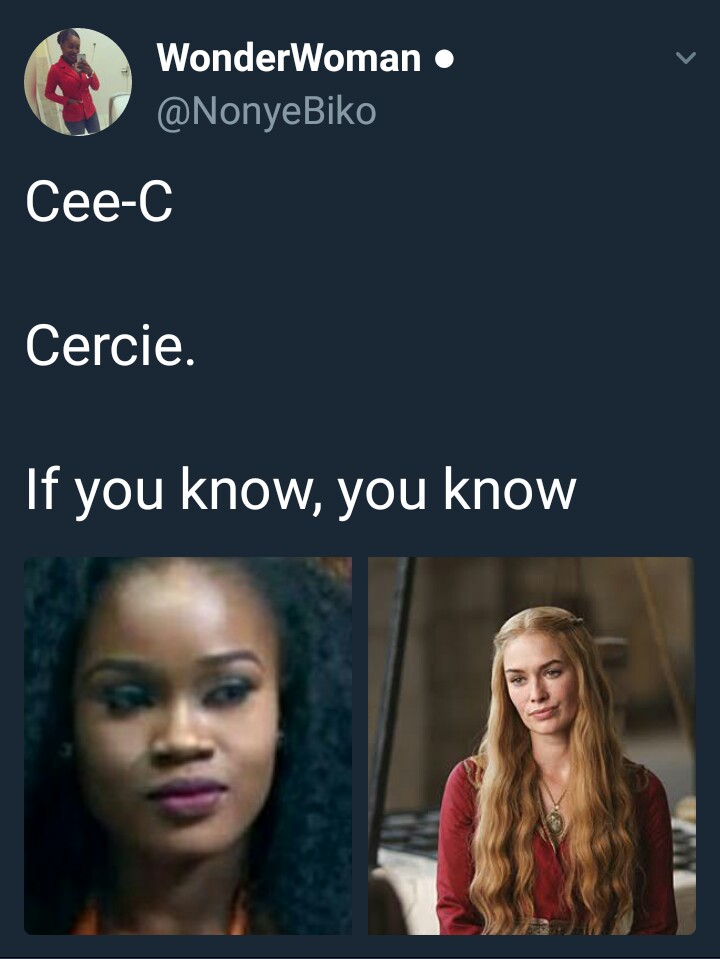Click the gold pendant in right photo

click(x=555, y=821)
